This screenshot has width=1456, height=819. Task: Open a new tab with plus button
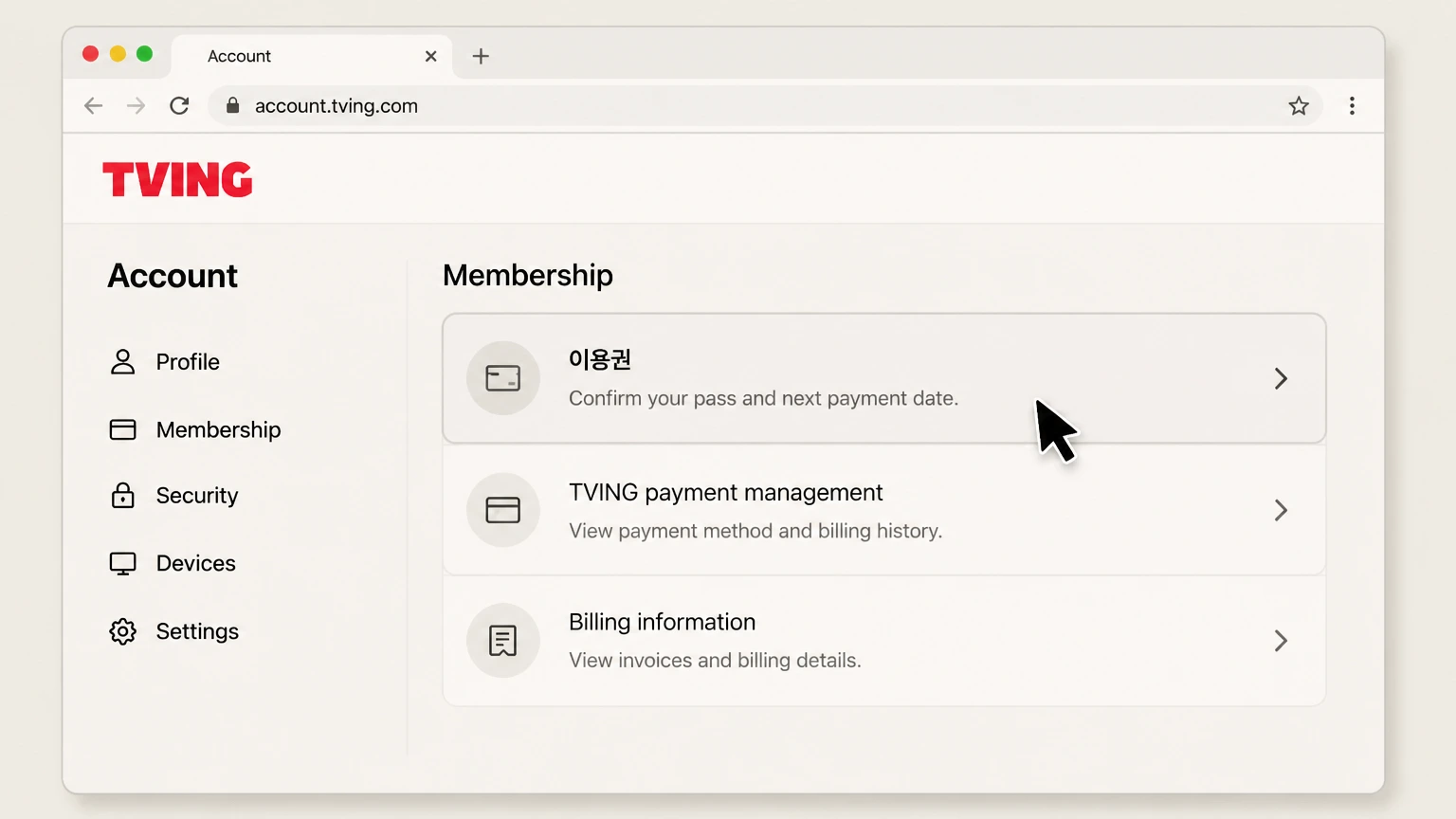(481, 56)
